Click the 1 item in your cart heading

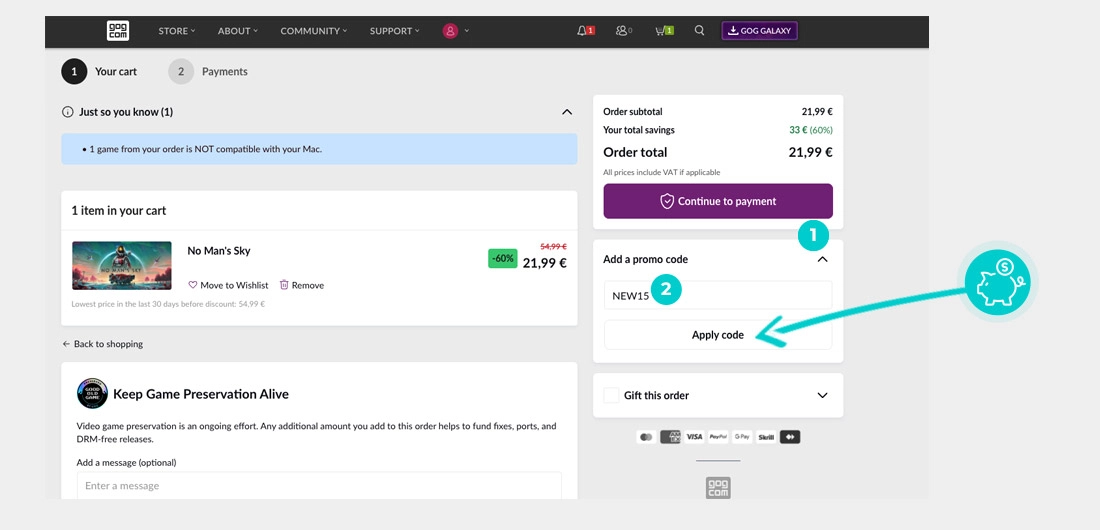tap(119, 211)
